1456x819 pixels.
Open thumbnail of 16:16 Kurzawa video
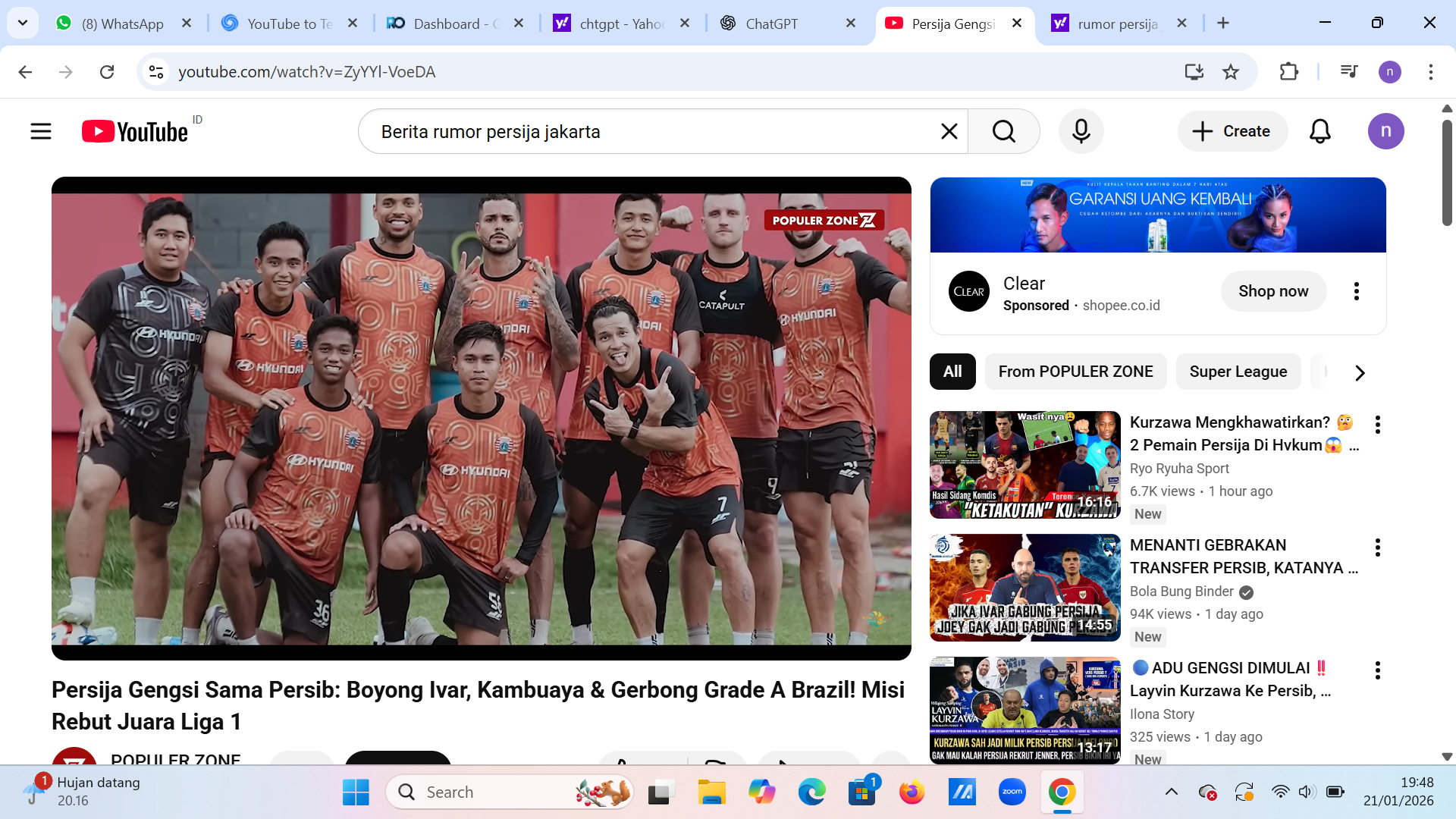pyautogui.click(x=1025, y=465)
